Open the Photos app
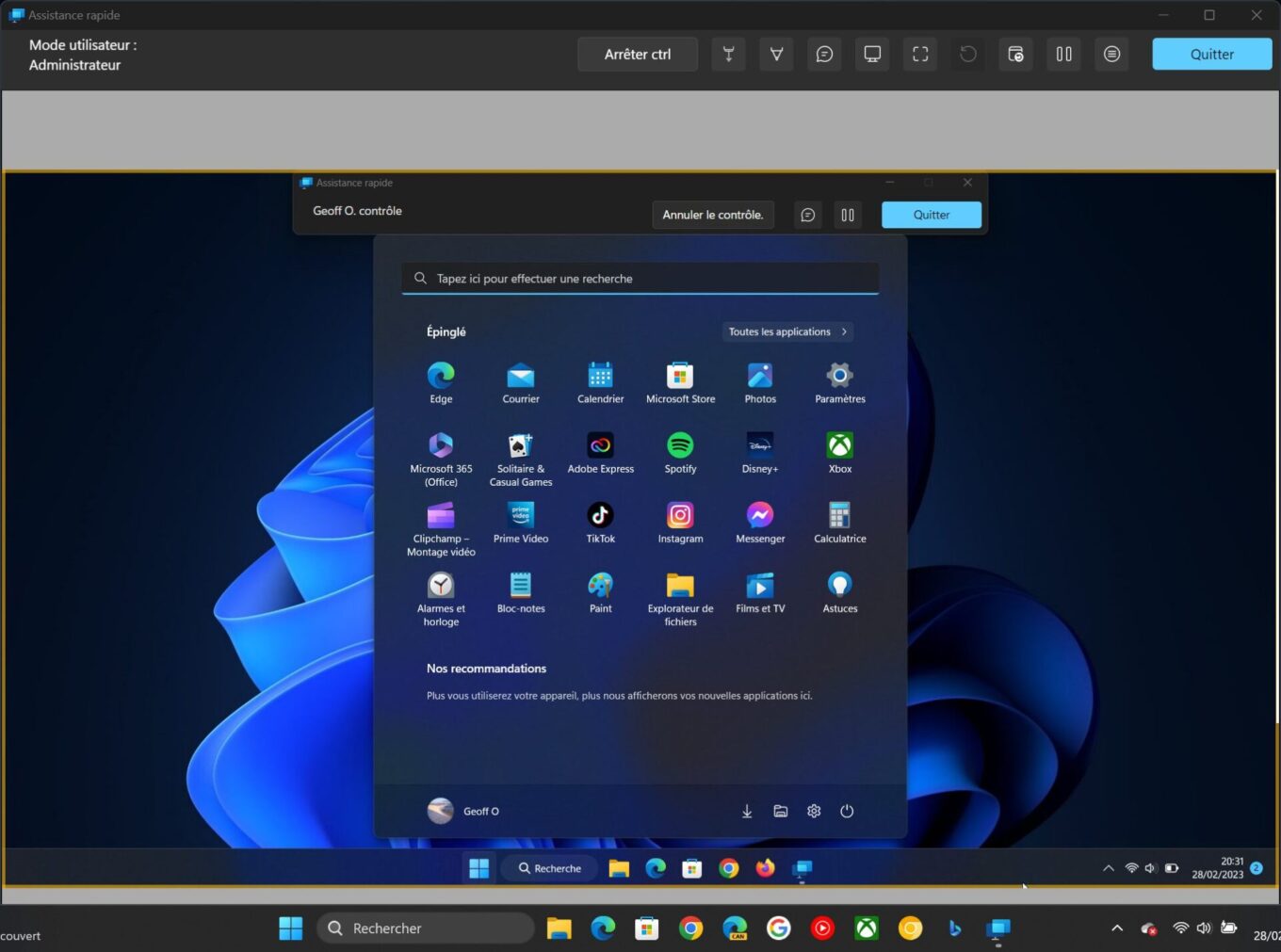Image resolution: width=1281 pixels, height=952 pixels. click(760, 382)
